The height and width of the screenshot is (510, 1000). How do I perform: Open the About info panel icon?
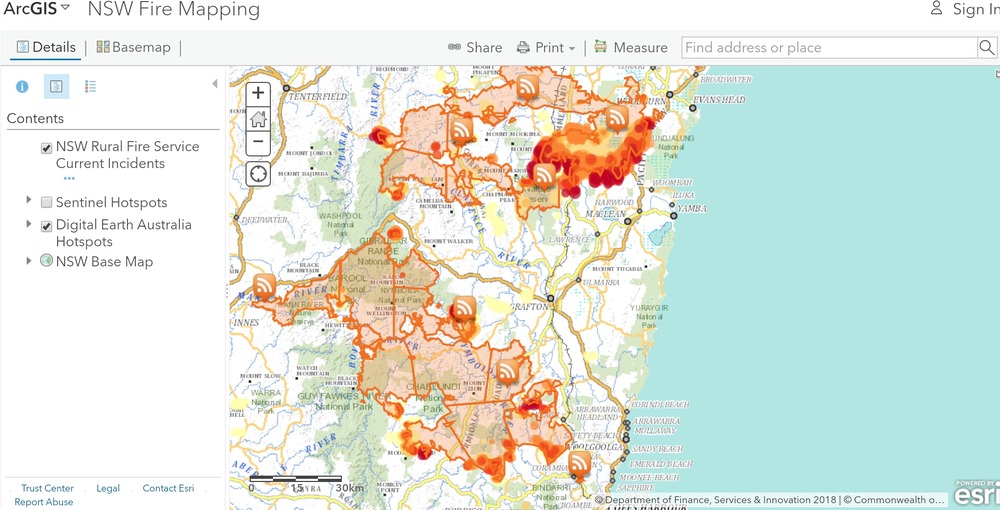point(22,87)
